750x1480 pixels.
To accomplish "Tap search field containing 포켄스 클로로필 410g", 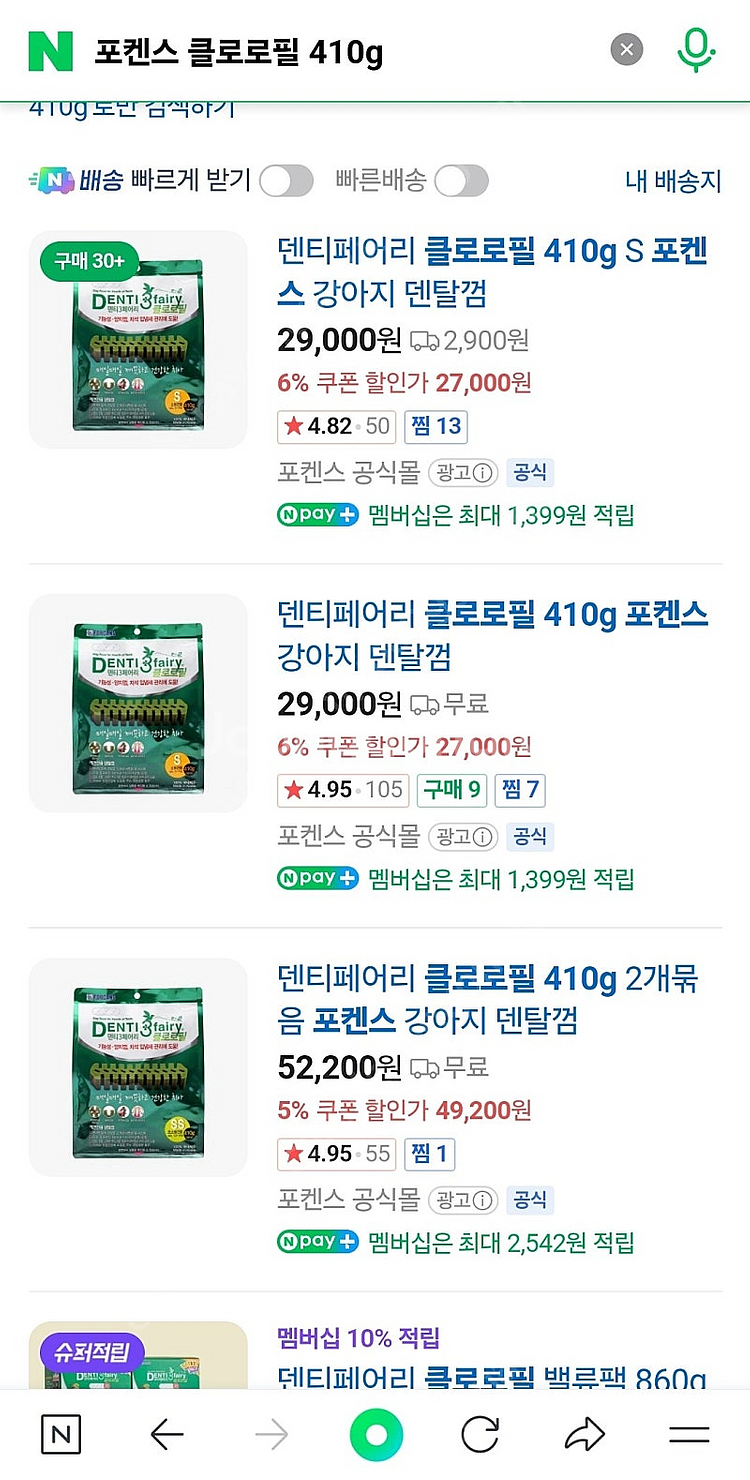I will pos(340,50).
